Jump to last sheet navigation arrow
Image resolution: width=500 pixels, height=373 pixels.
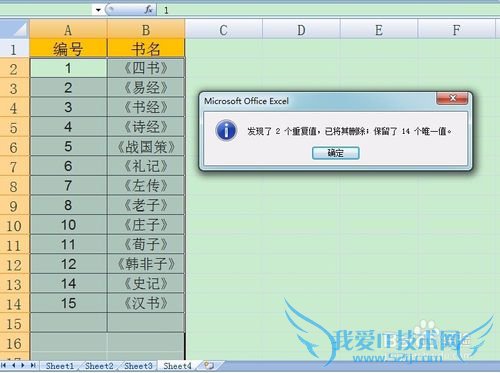[32, 365]
